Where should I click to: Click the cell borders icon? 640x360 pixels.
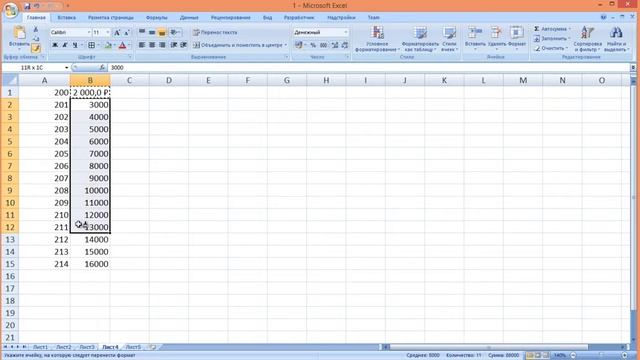tap(91, 45)
